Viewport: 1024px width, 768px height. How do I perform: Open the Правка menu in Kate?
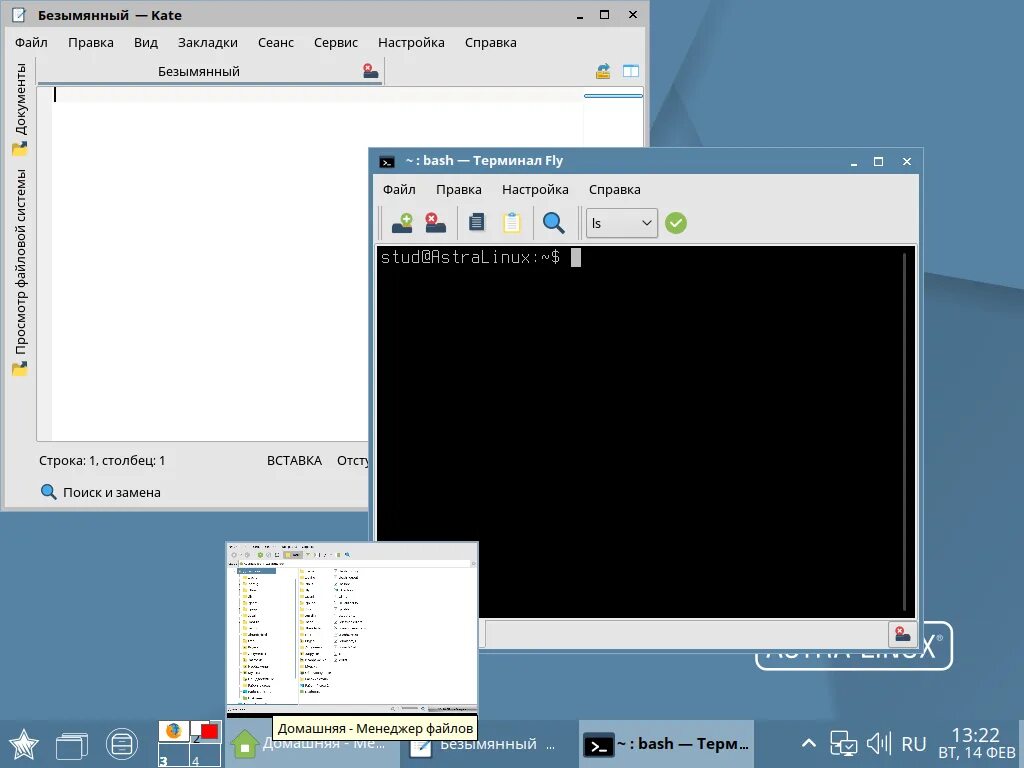(91, 42)
